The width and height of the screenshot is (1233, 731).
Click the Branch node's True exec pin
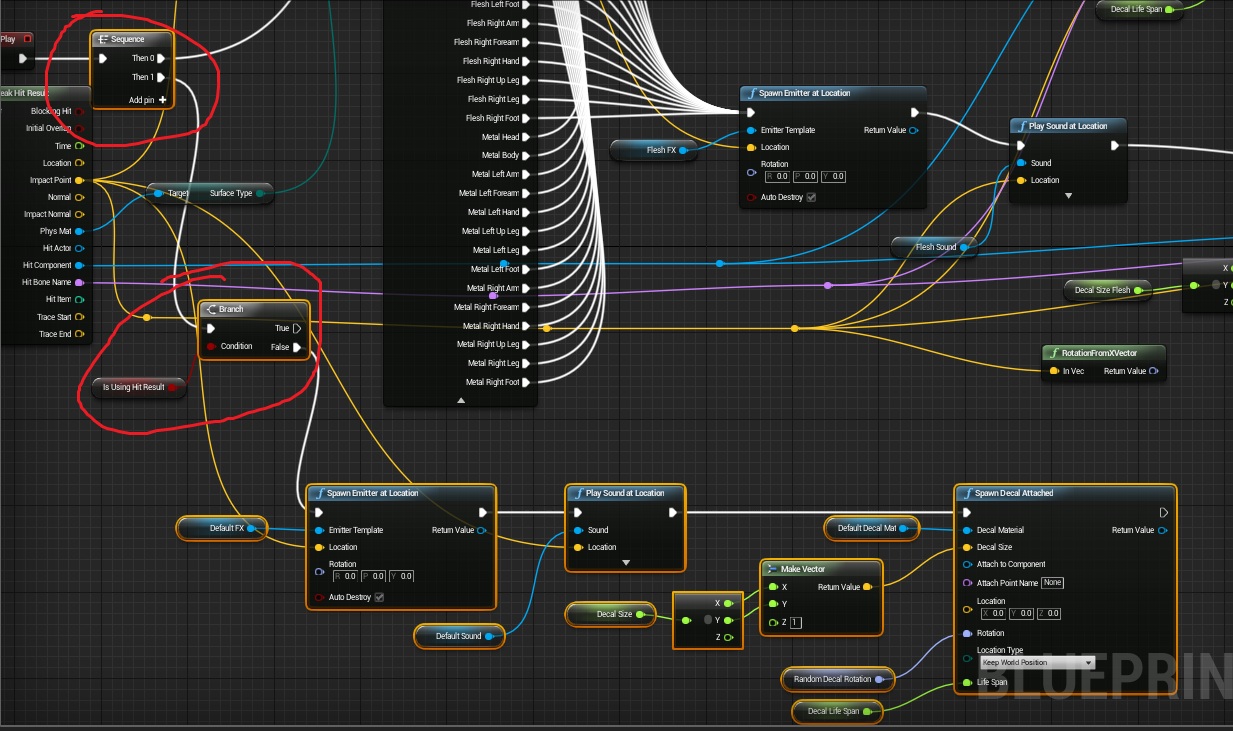point(297,328)
